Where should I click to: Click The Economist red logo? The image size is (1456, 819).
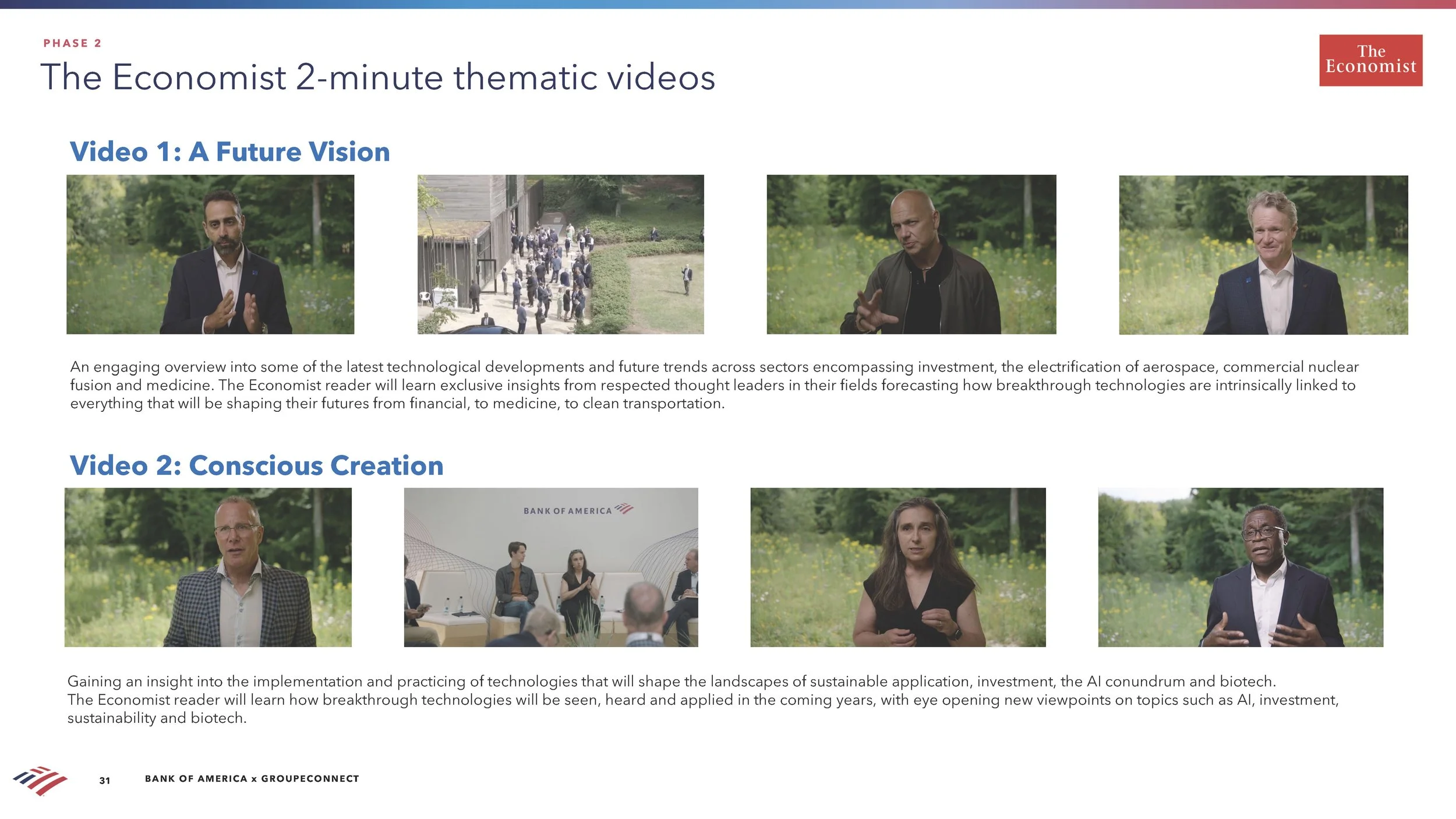1370,60
